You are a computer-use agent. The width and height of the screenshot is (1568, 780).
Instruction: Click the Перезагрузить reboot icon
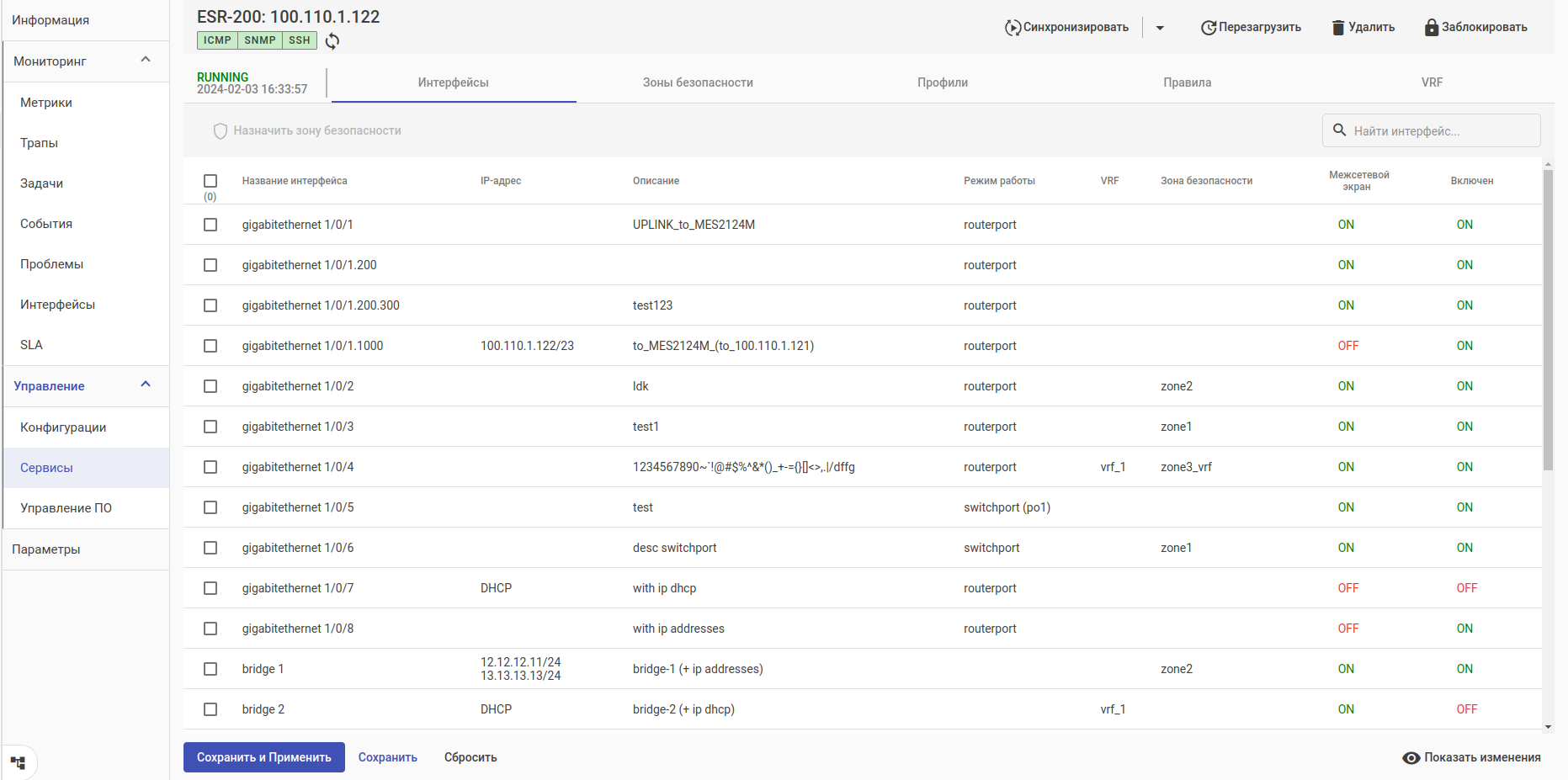point(1208,28)
